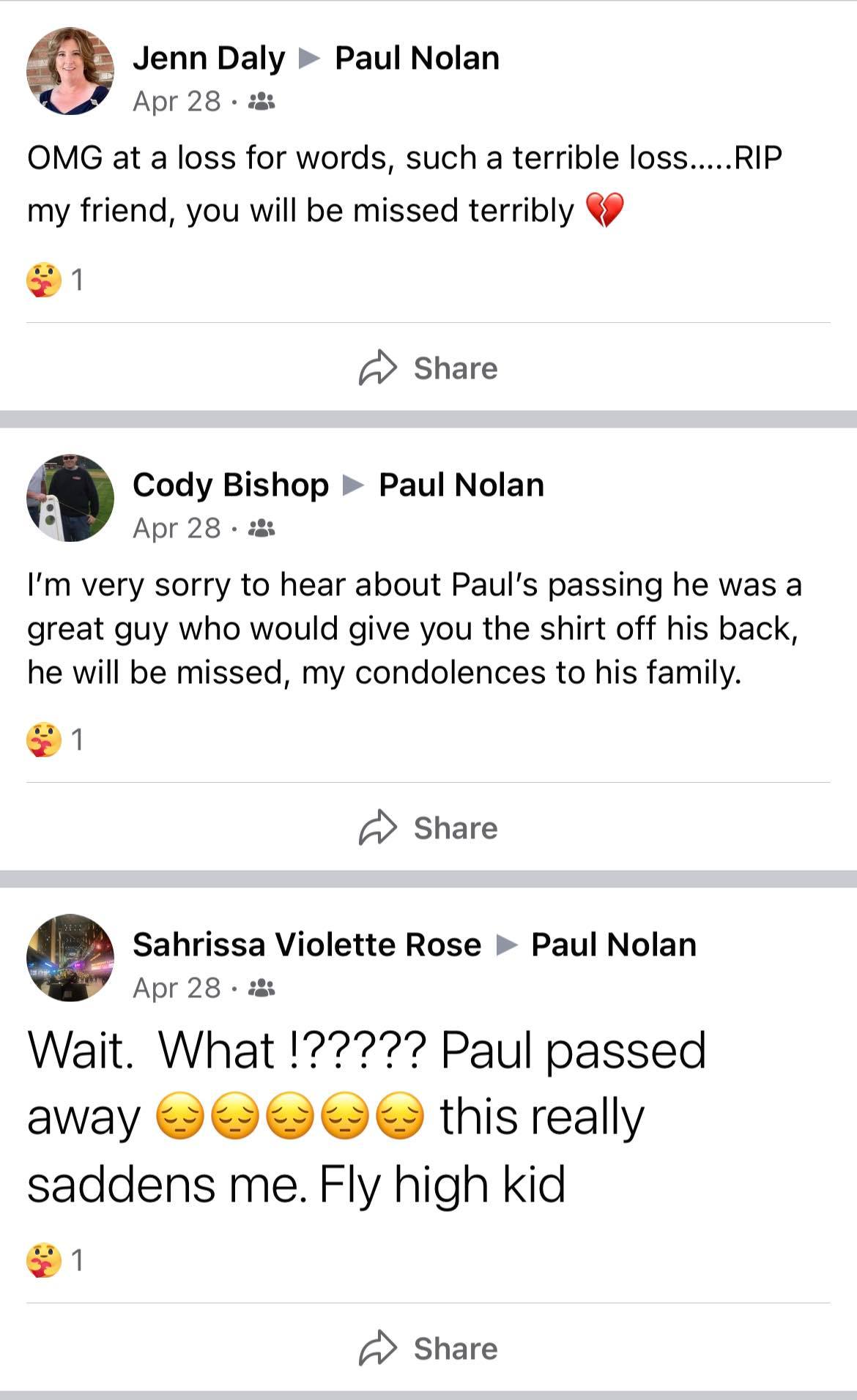Open Jenn Daly's profile picture
The width and height of the screenshot is (857, 1400).
(70, 71)
